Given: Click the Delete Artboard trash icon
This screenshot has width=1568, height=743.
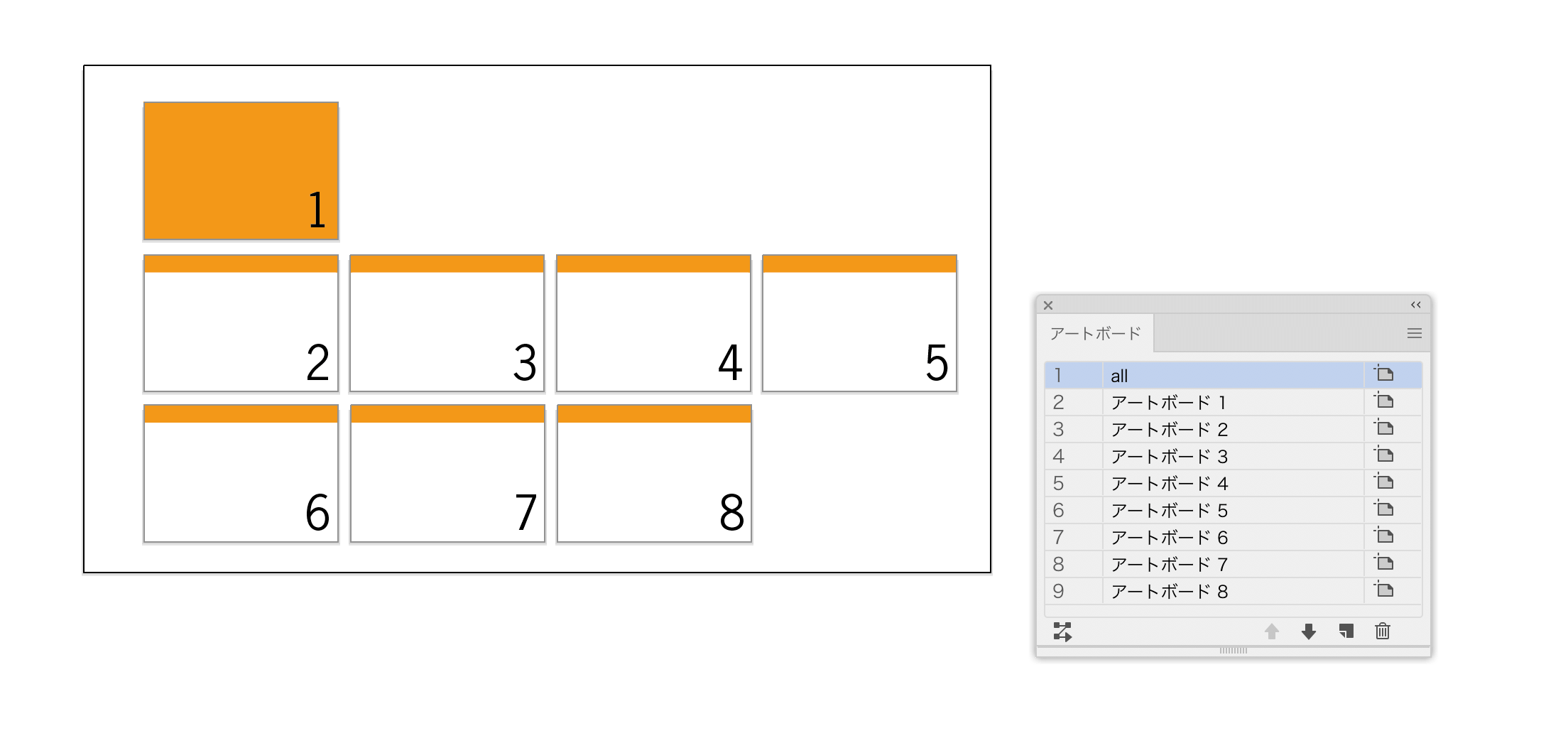Looking at the screenshot, I should pos(1383,631).
